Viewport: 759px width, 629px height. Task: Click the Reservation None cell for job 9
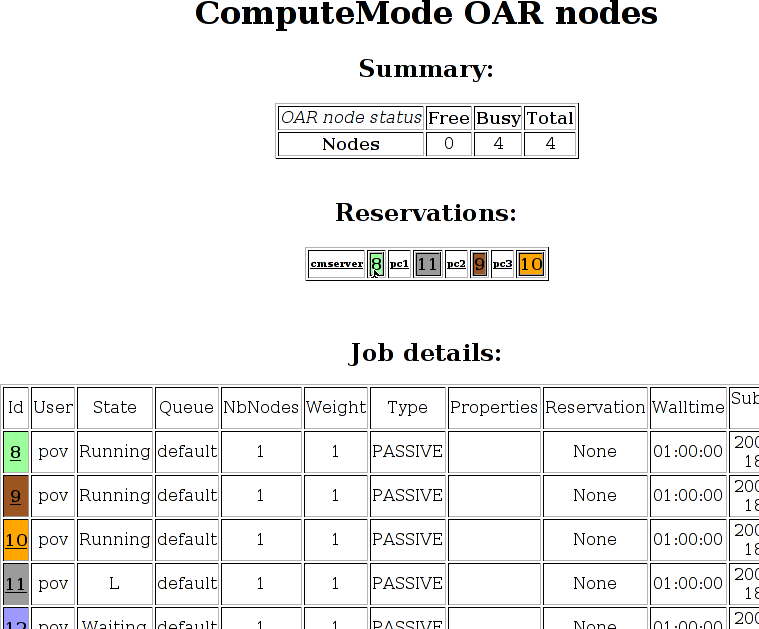point(595,495)
